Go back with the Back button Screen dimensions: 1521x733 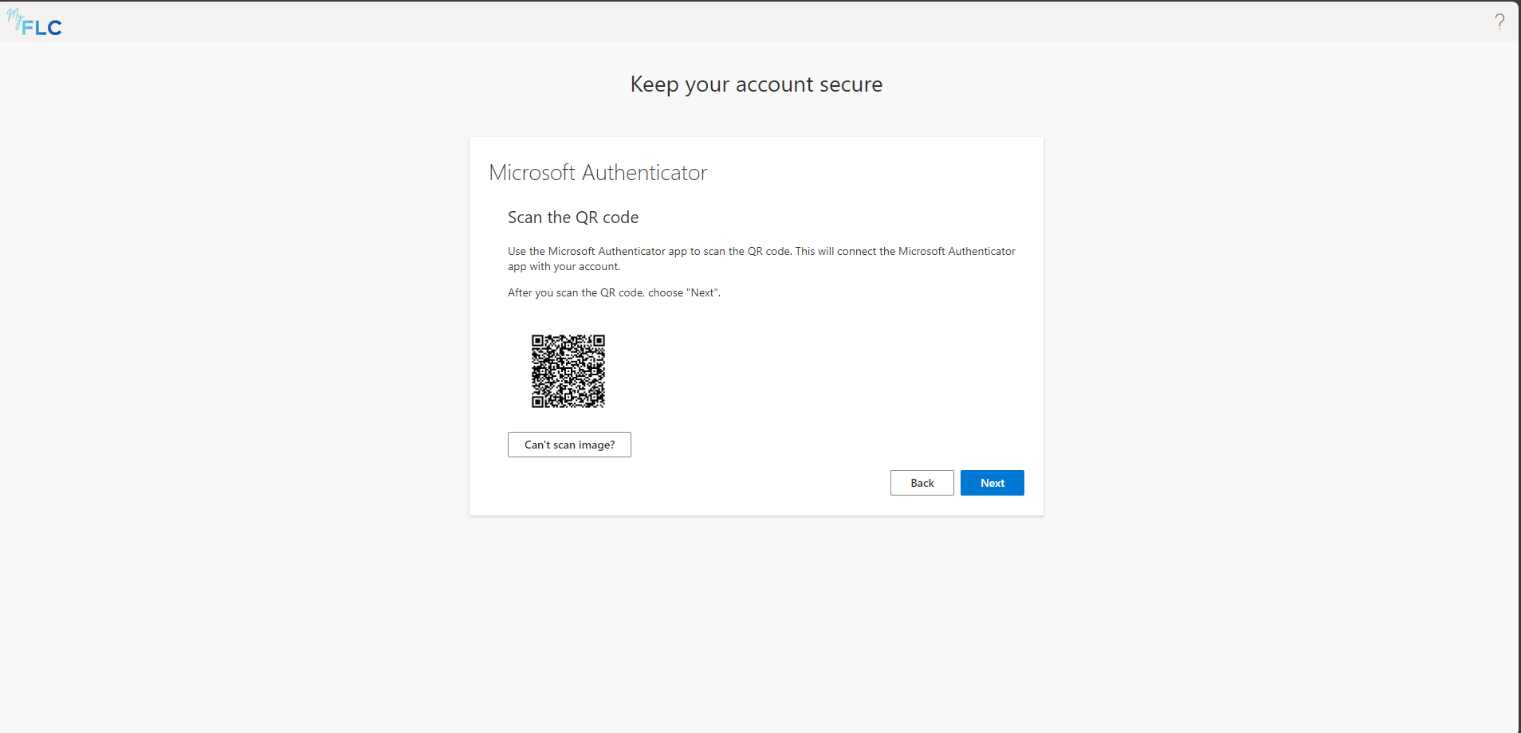pos(922,483)
